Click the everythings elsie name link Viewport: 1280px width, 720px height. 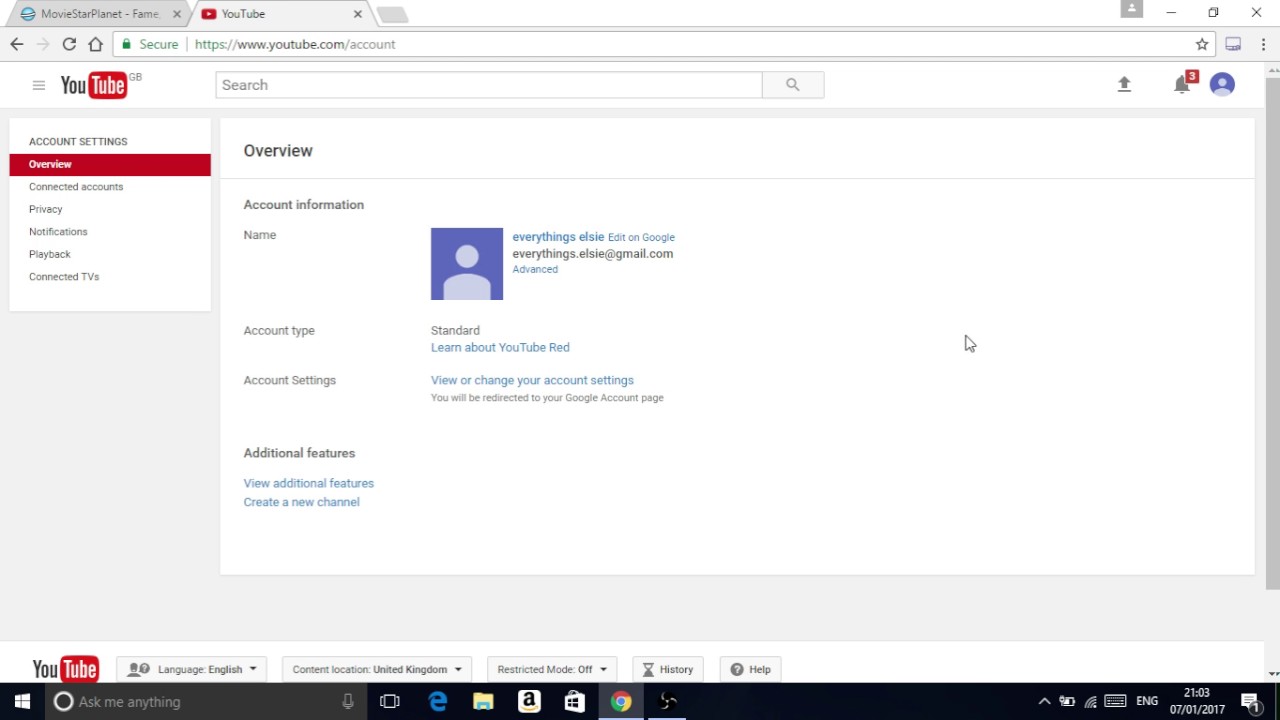(558, 237)
